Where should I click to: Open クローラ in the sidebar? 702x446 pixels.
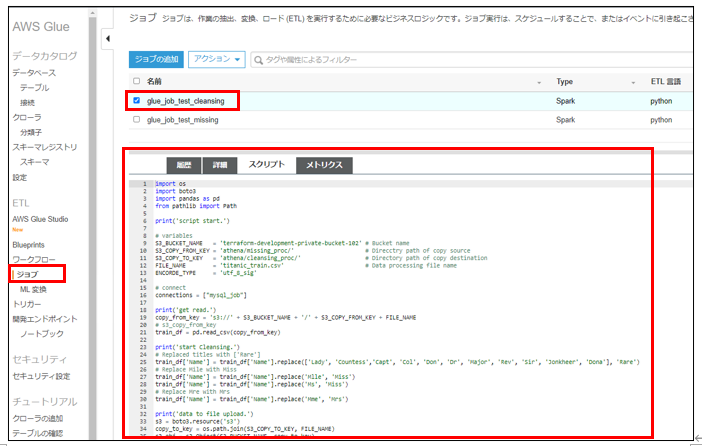[x=27, y=117]
